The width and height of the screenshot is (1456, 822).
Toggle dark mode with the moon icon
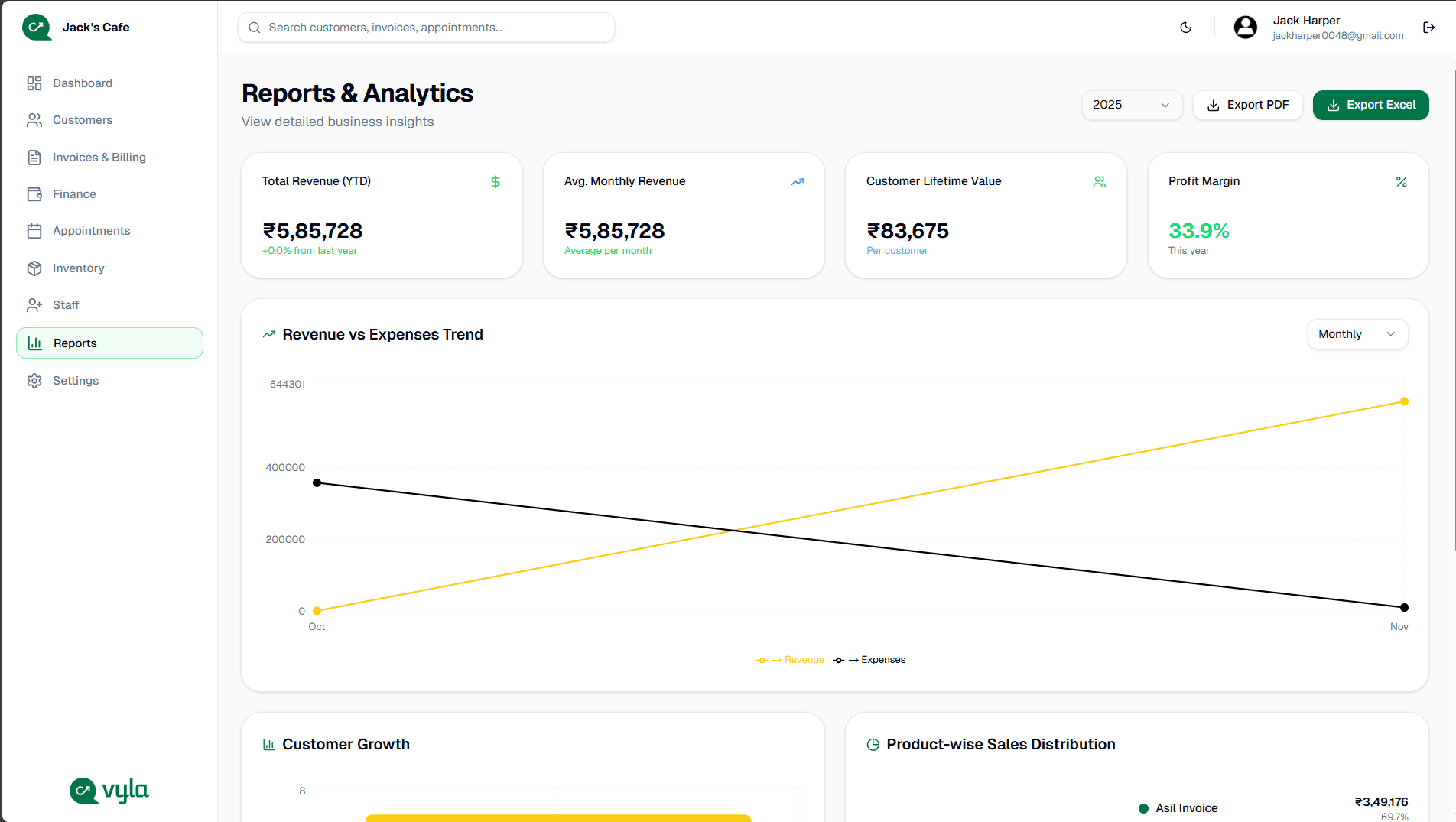point(1186,27)
